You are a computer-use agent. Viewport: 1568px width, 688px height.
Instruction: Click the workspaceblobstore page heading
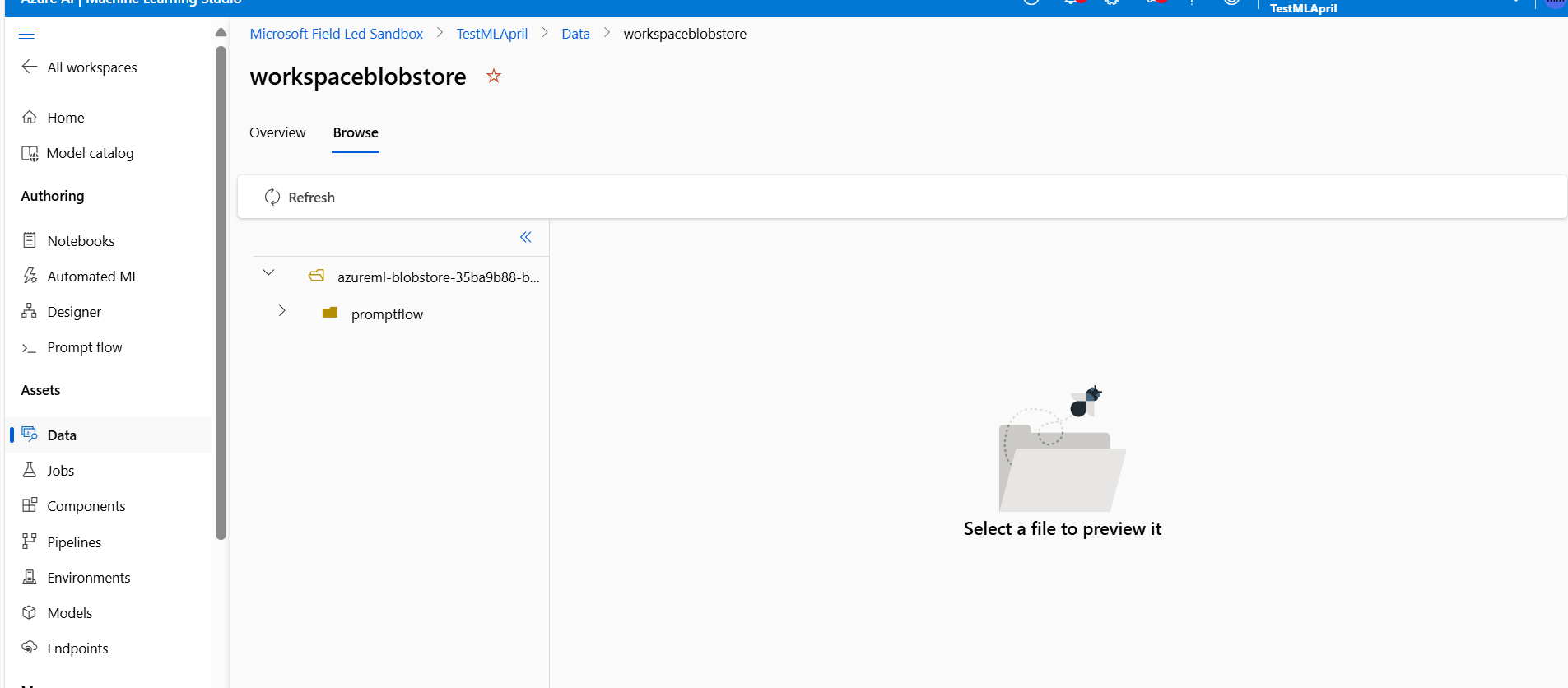(x=358, y=77)
